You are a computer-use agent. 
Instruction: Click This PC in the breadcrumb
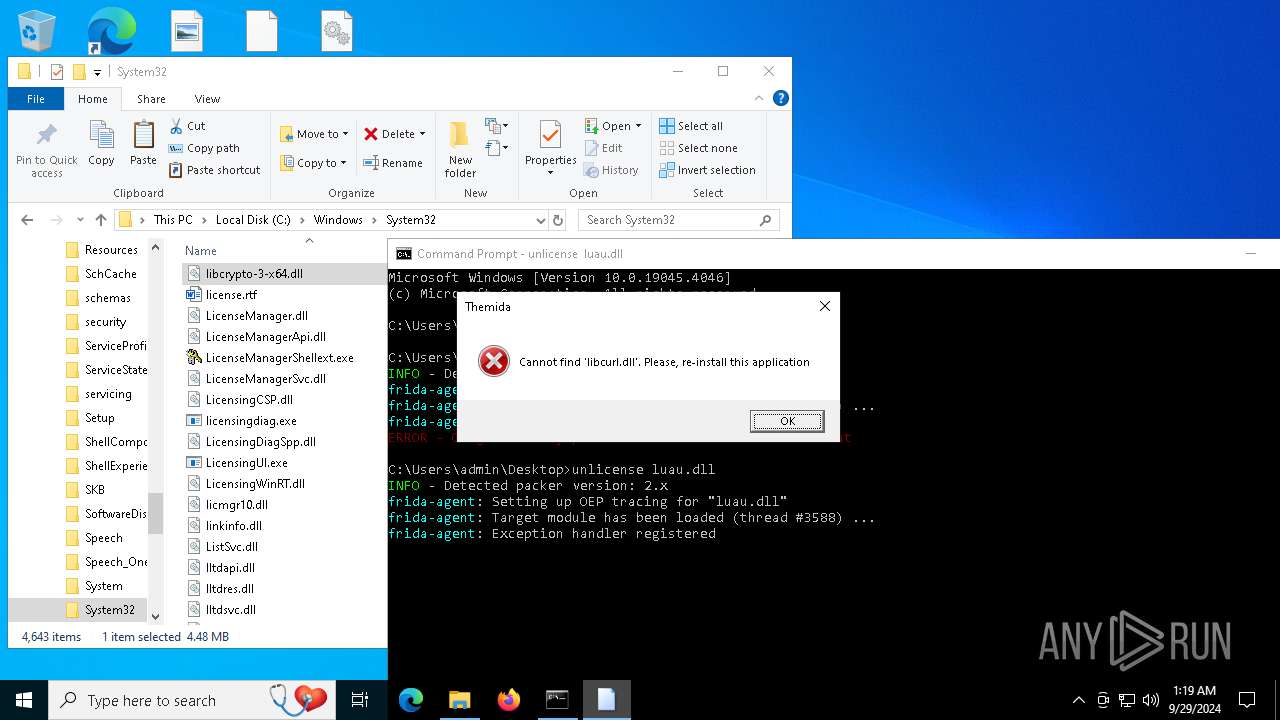(x=173, y=220)
